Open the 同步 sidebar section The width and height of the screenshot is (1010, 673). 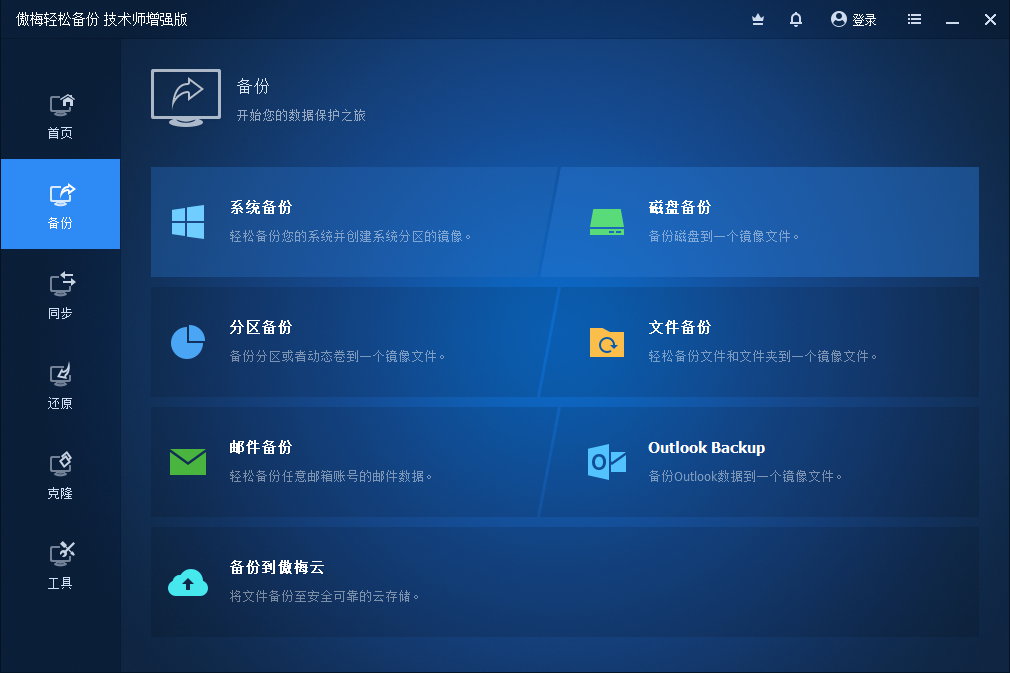coord(60,295)
